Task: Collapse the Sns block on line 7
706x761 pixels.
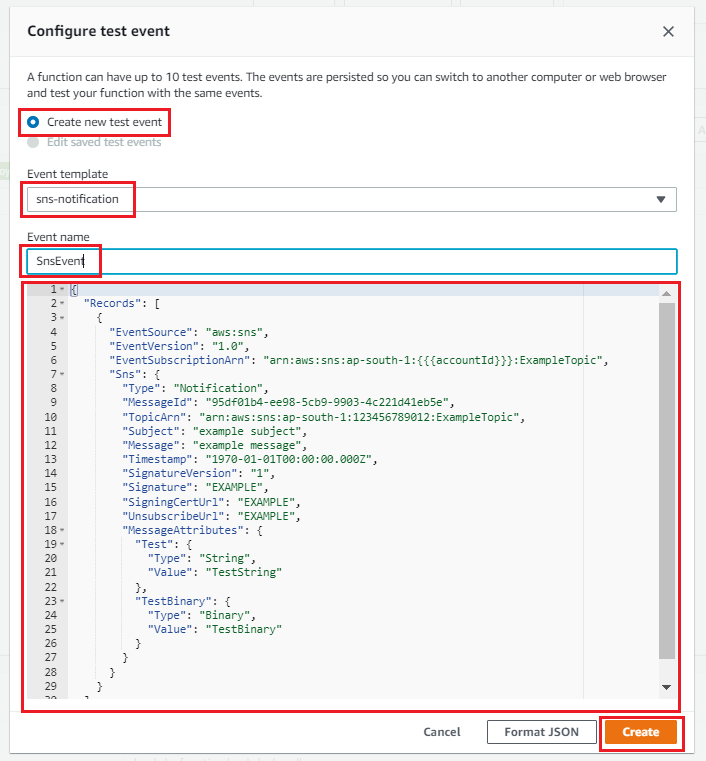Action: [62, 374]
